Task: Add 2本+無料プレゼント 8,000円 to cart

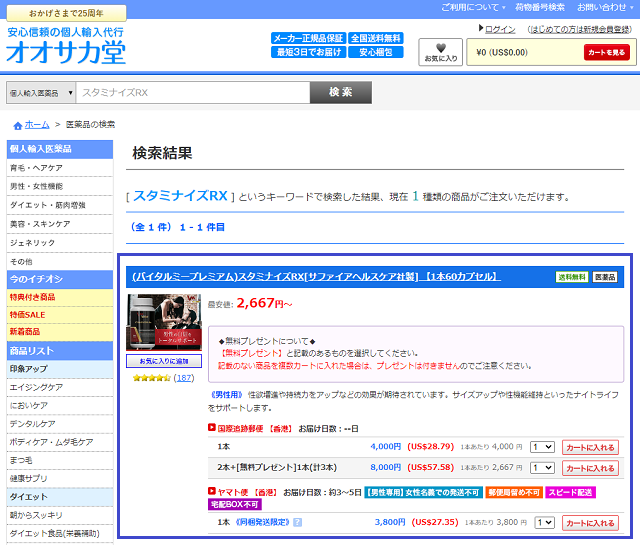Action: point(590,468)
